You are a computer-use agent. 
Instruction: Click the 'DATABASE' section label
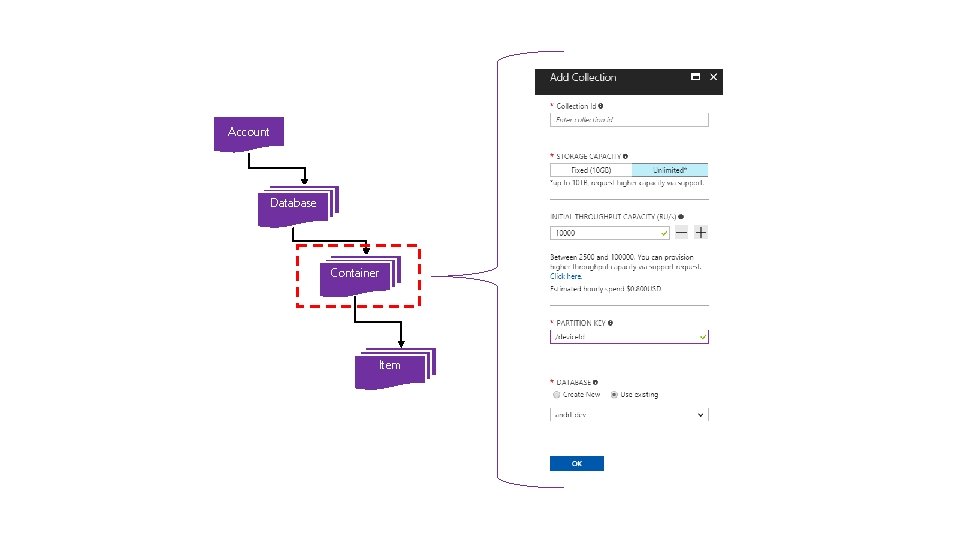[574, 382]
